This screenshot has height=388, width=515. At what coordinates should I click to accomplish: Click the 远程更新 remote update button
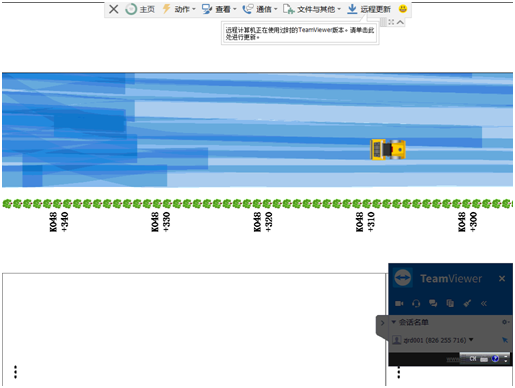coord(369,9)
